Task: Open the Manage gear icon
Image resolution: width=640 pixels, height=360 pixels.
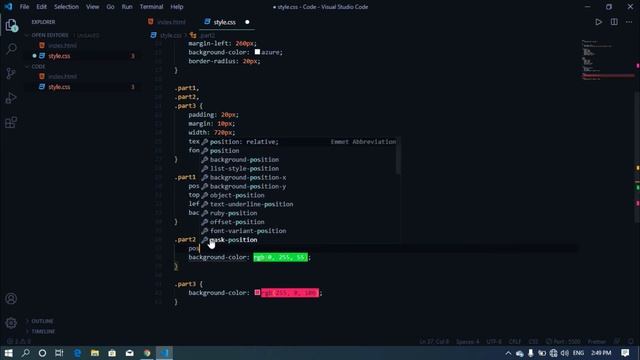Action: pyautogui.click(x=11, y=323)
